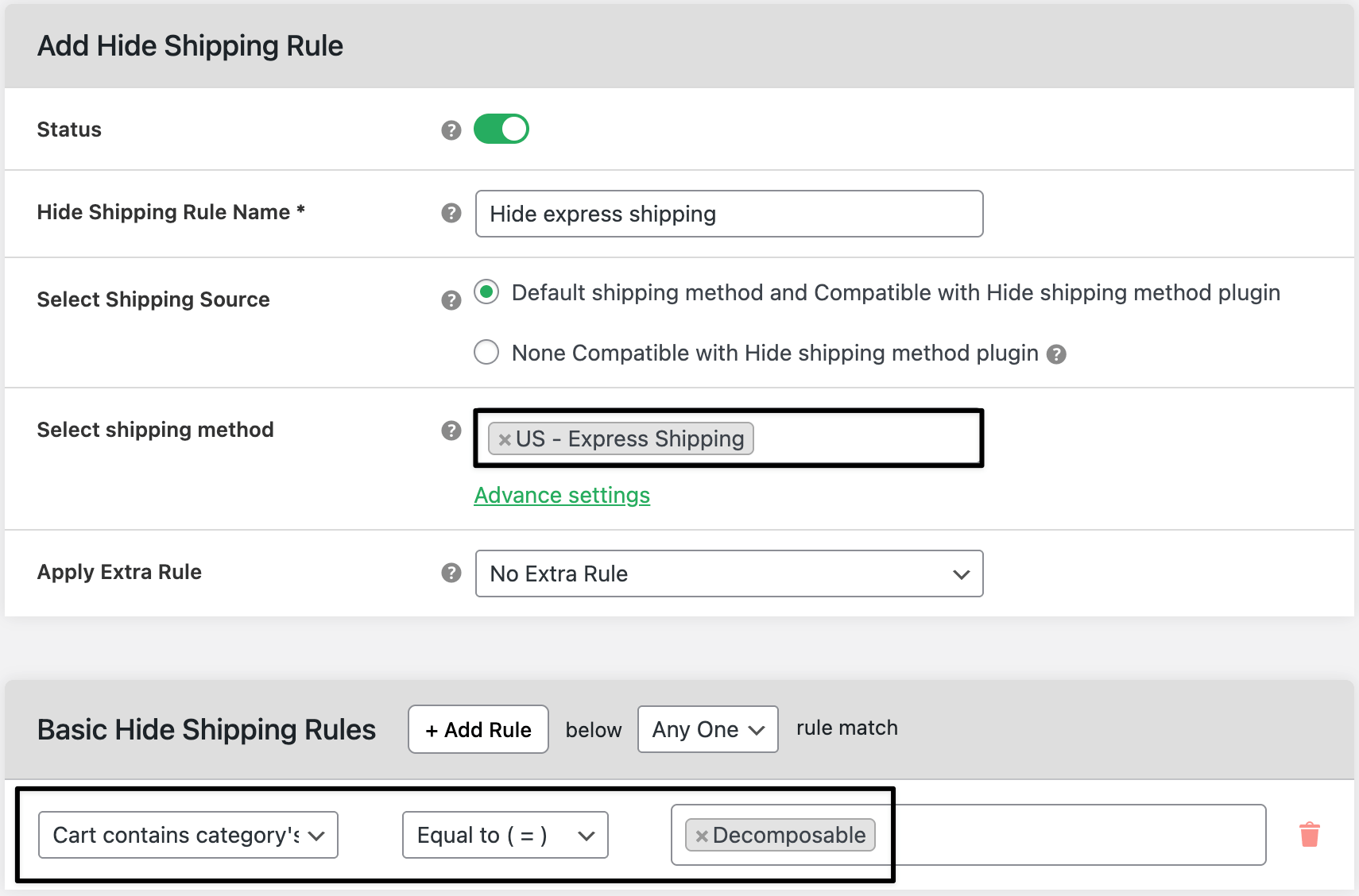Open the Equal to ( = ) dropdown

tap(505, 835)
